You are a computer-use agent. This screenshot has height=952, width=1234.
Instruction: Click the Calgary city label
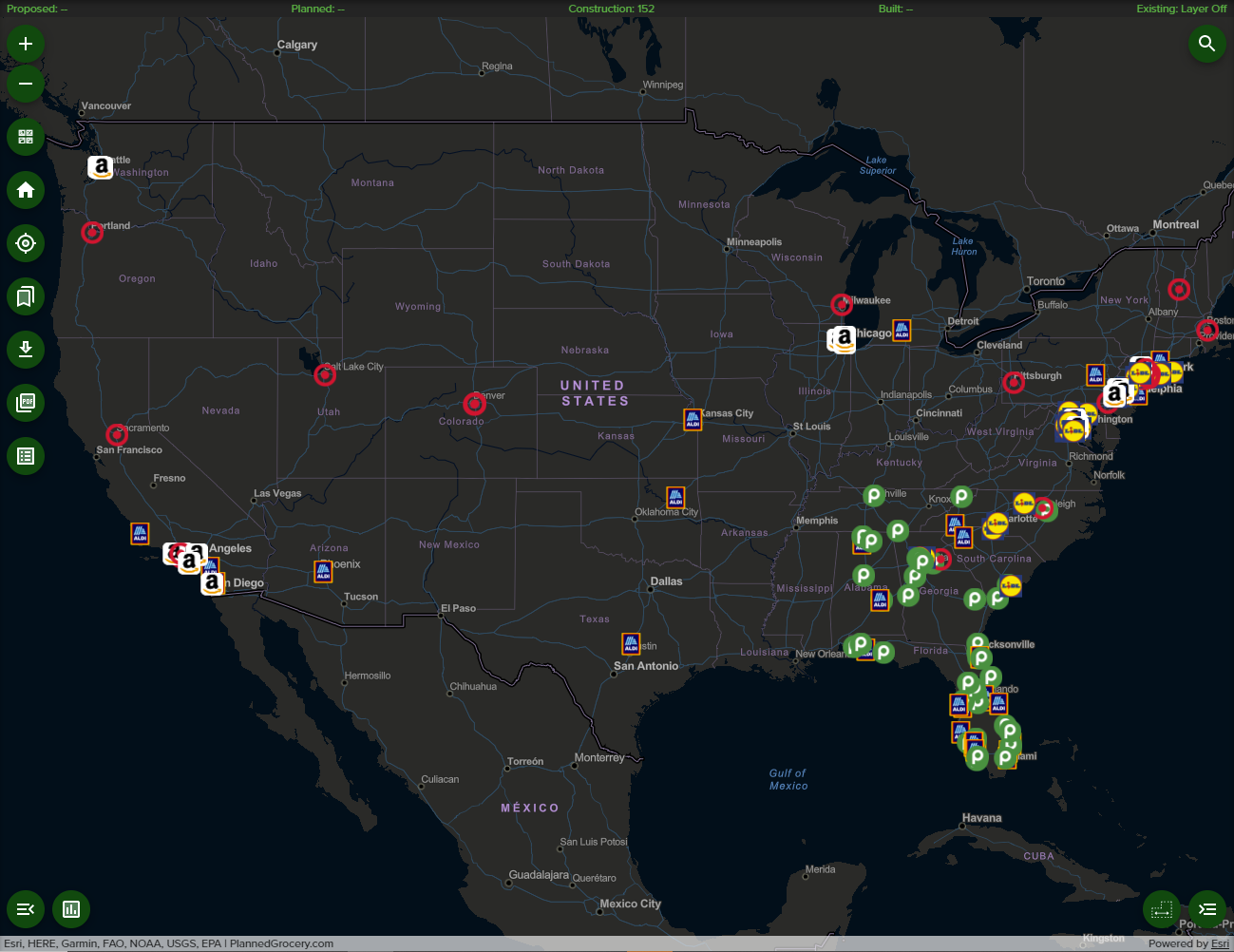click(x=297, y=45)
